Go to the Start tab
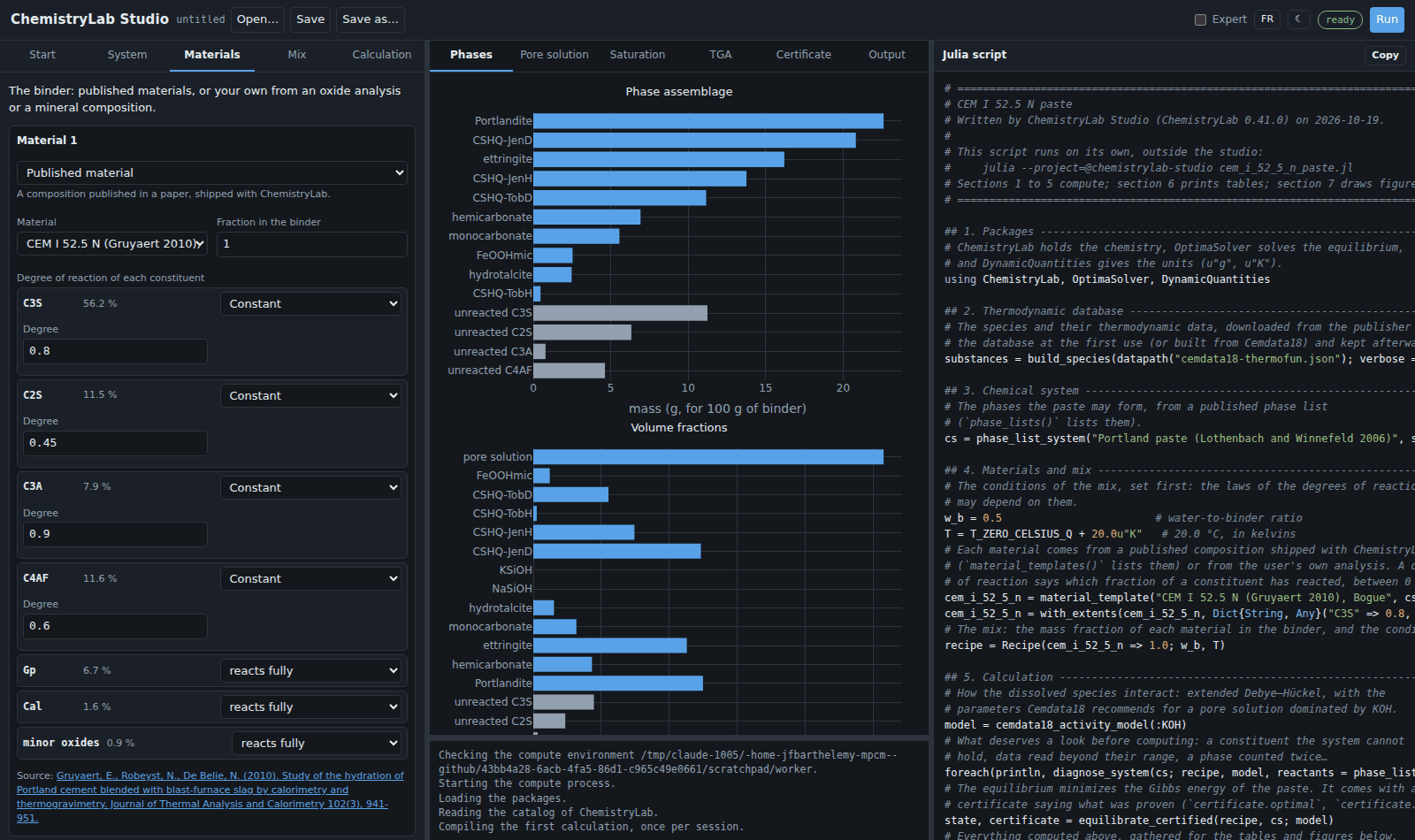Viewport: 1415px width, 840px height. 42,55
